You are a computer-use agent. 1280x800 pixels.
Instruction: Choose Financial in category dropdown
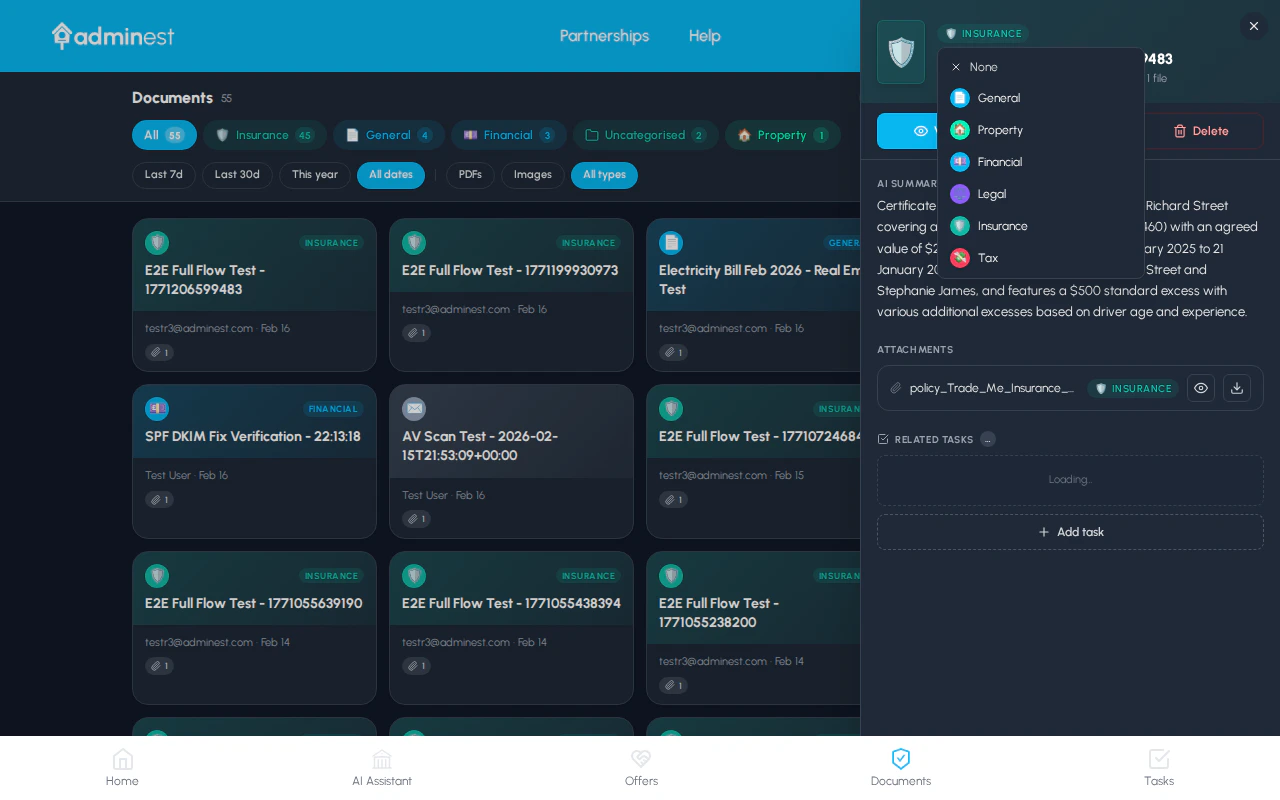pos(1041,162)
